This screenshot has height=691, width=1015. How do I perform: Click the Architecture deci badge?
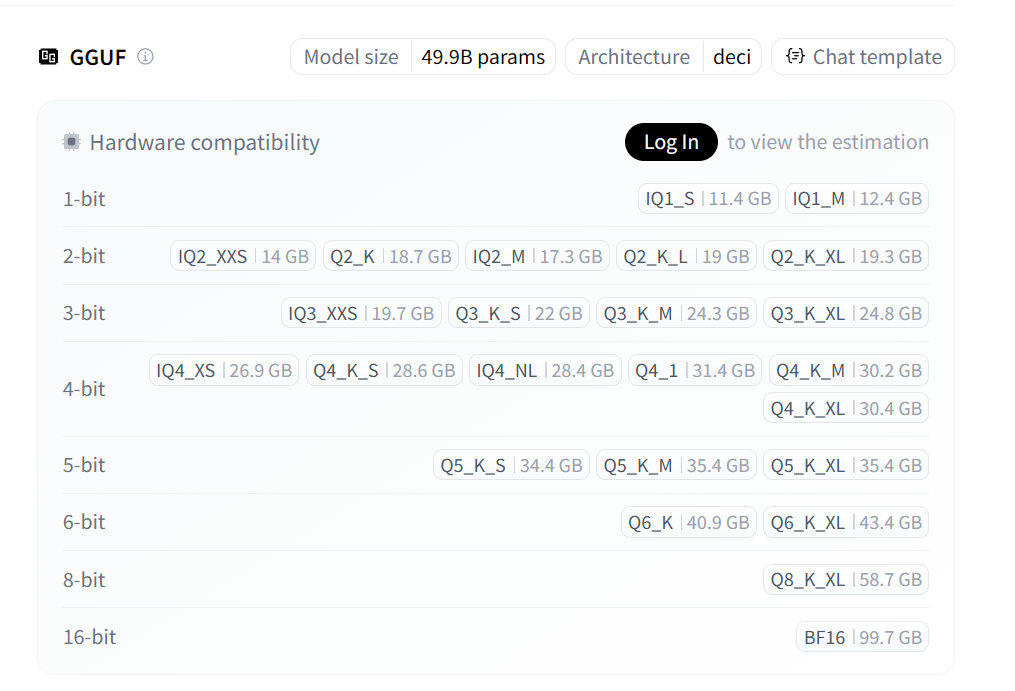(x=663, y=57)
